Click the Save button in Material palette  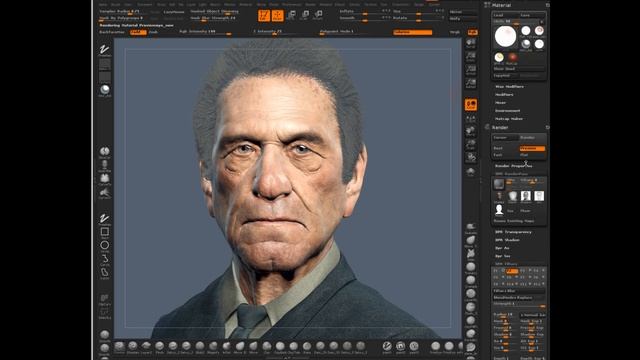click(532, 15)
